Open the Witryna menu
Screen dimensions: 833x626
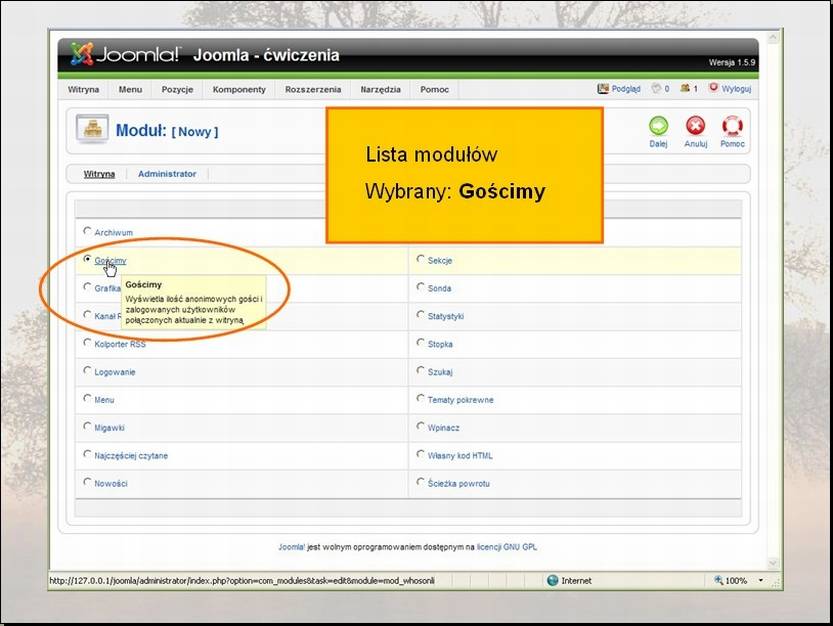83,89
